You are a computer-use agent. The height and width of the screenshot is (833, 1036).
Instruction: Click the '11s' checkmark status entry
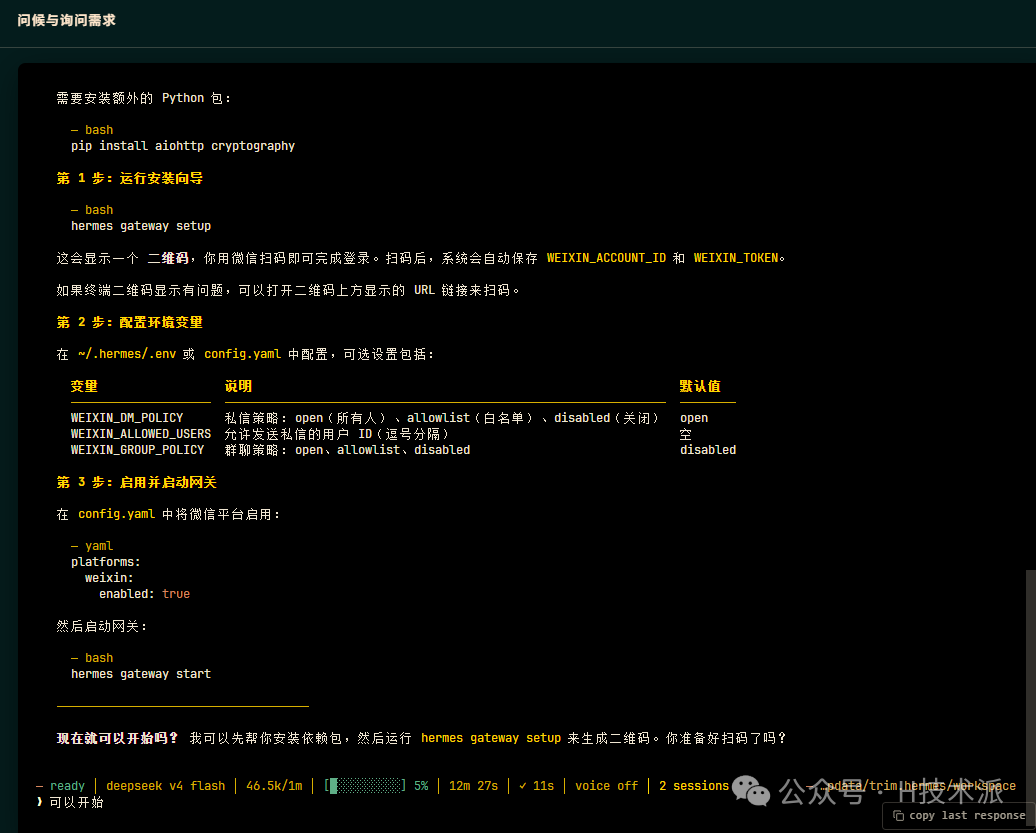(x=536, y=785)
